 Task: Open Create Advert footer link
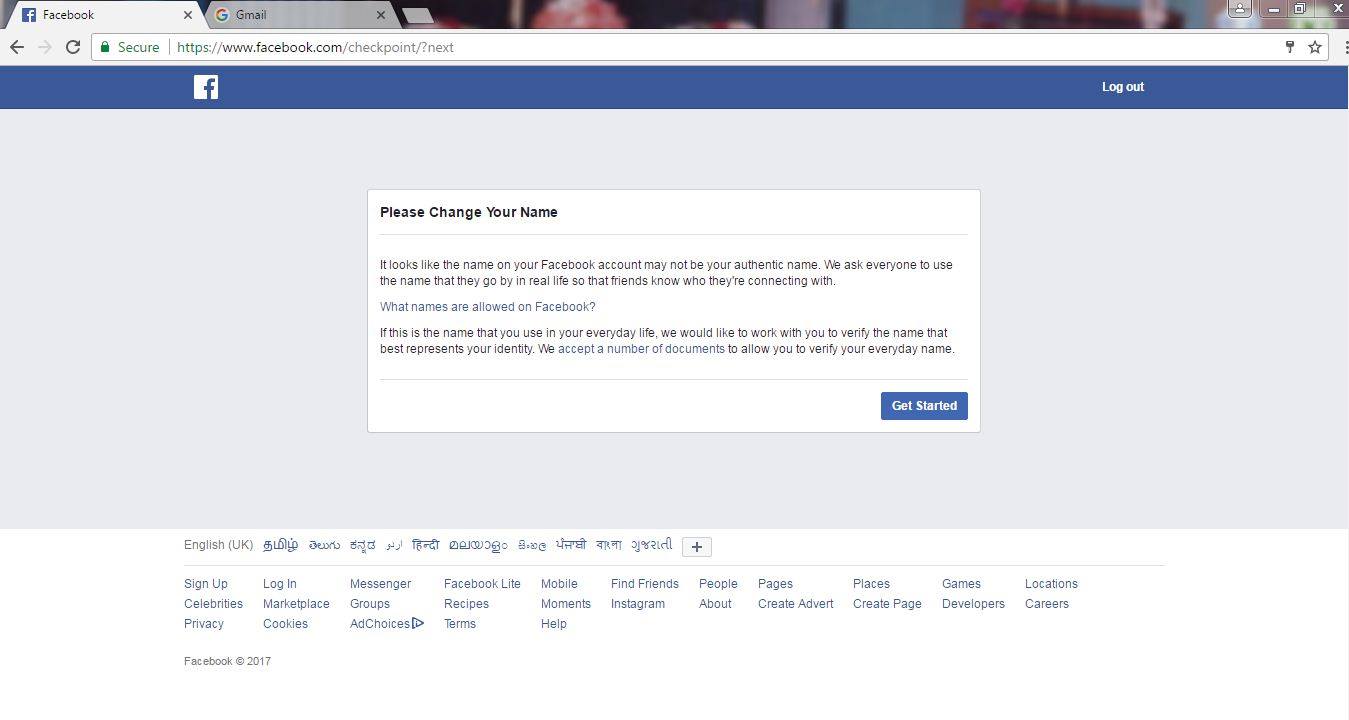[x=796, y=604]
